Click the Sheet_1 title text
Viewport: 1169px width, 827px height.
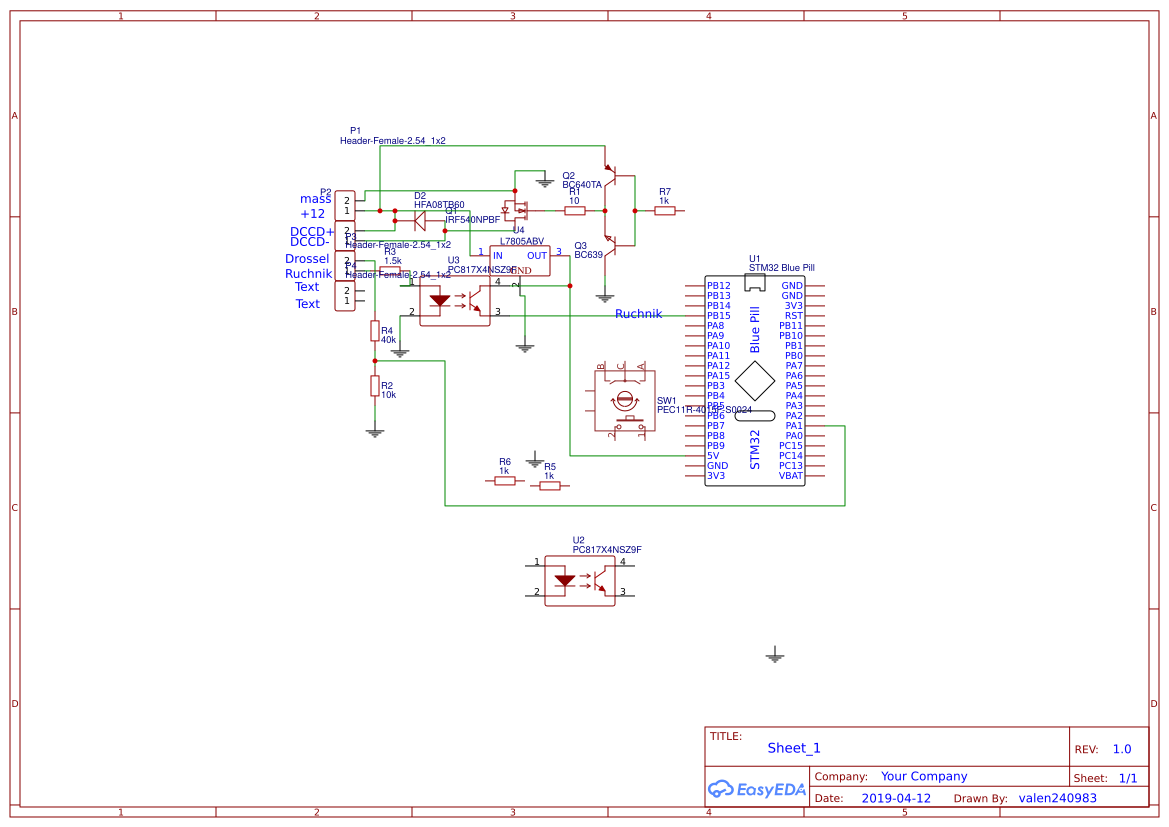pos(793,747)
